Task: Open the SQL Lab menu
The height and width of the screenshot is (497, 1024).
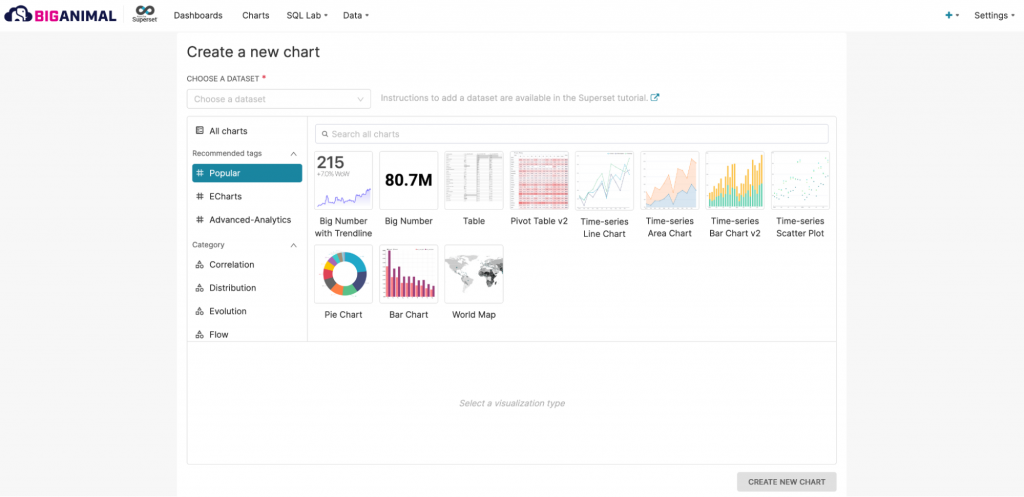Action: coord(306,16)
